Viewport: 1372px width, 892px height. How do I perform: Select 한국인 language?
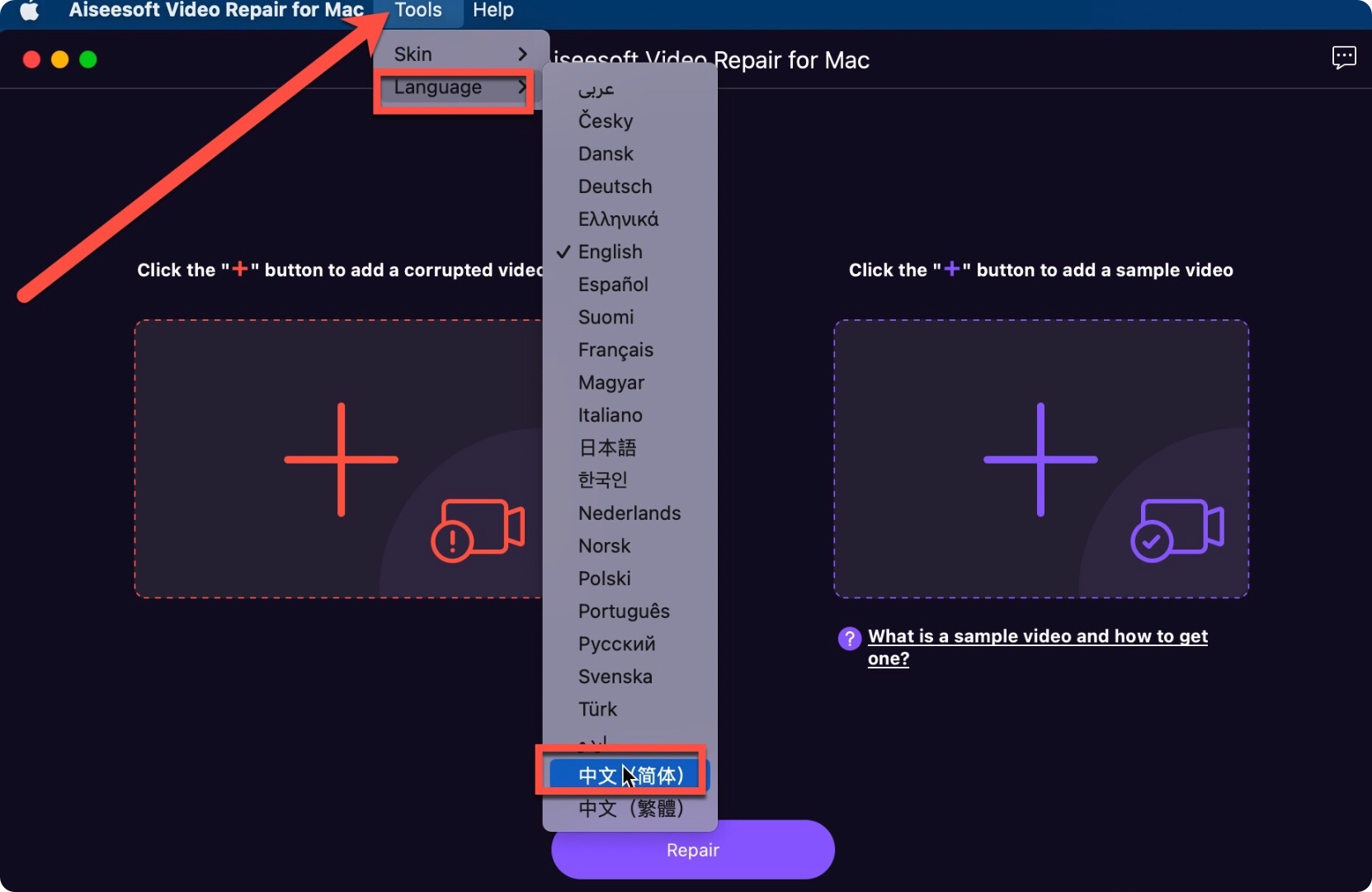(629, 480)
